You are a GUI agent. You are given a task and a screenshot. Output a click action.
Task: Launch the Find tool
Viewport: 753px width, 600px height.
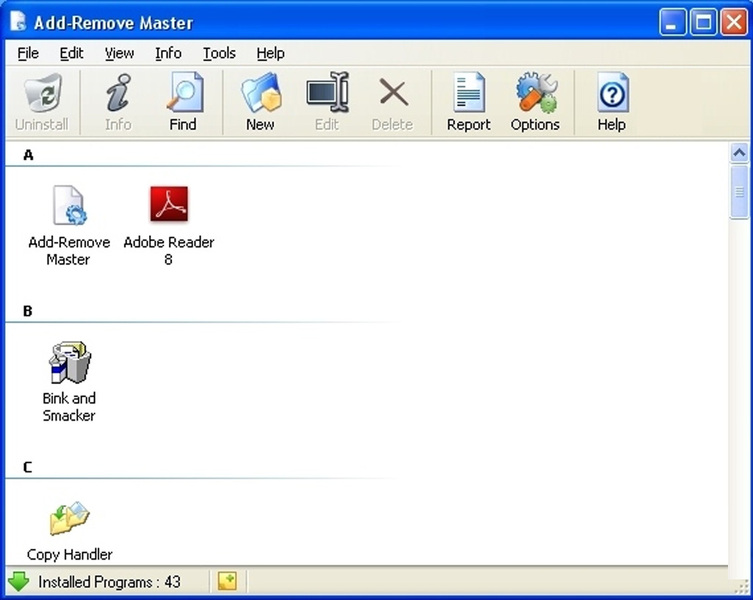click(183, 102)
